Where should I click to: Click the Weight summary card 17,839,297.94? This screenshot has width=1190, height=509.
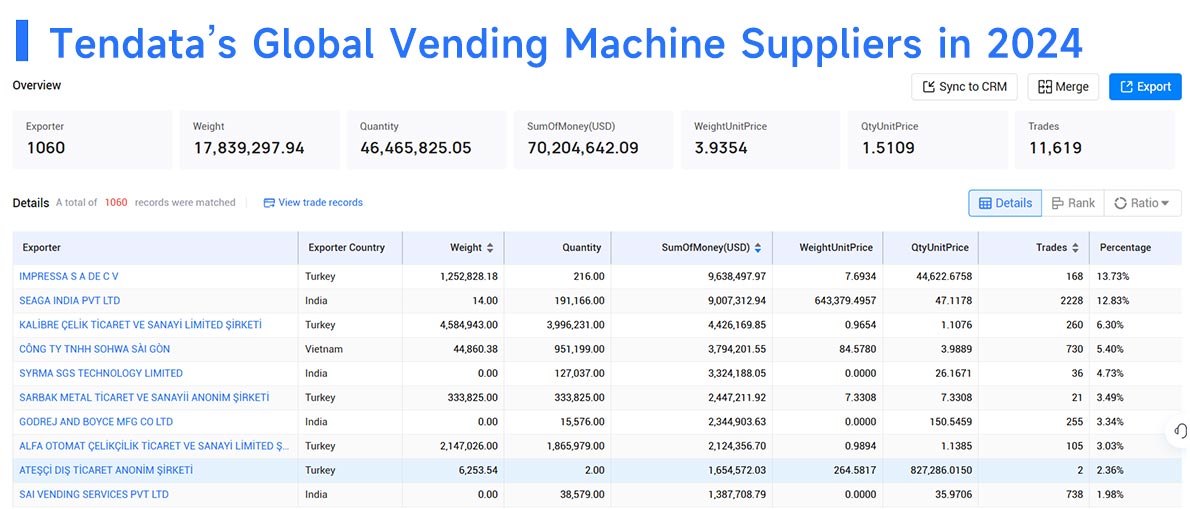tap(260, 140)
